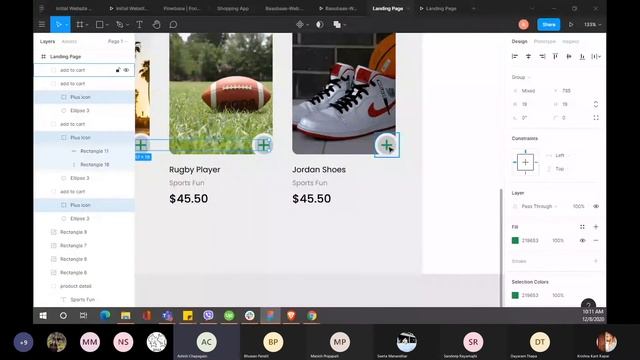Select the Hand tool
This screenshot has height=360, width=640.
[156, 24]
